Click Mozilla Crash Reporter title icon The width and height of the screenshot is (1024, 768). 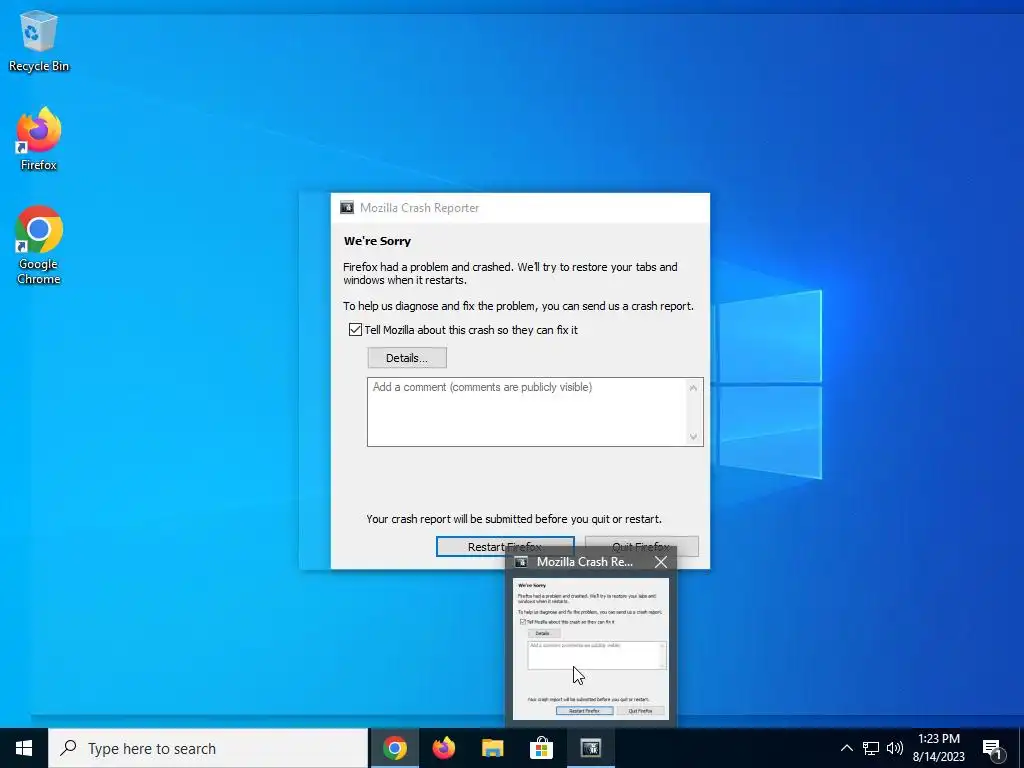click(x=347, y=208)
